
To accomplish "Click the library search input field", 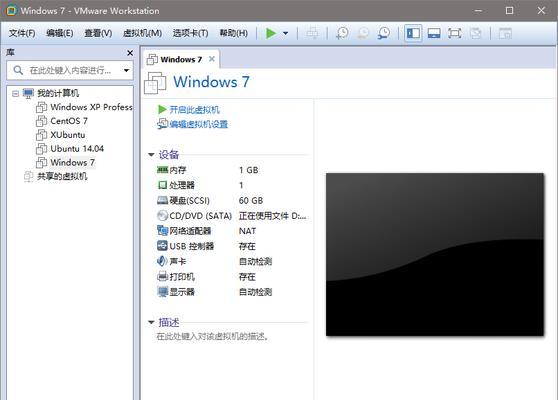I will coord(70,70).
